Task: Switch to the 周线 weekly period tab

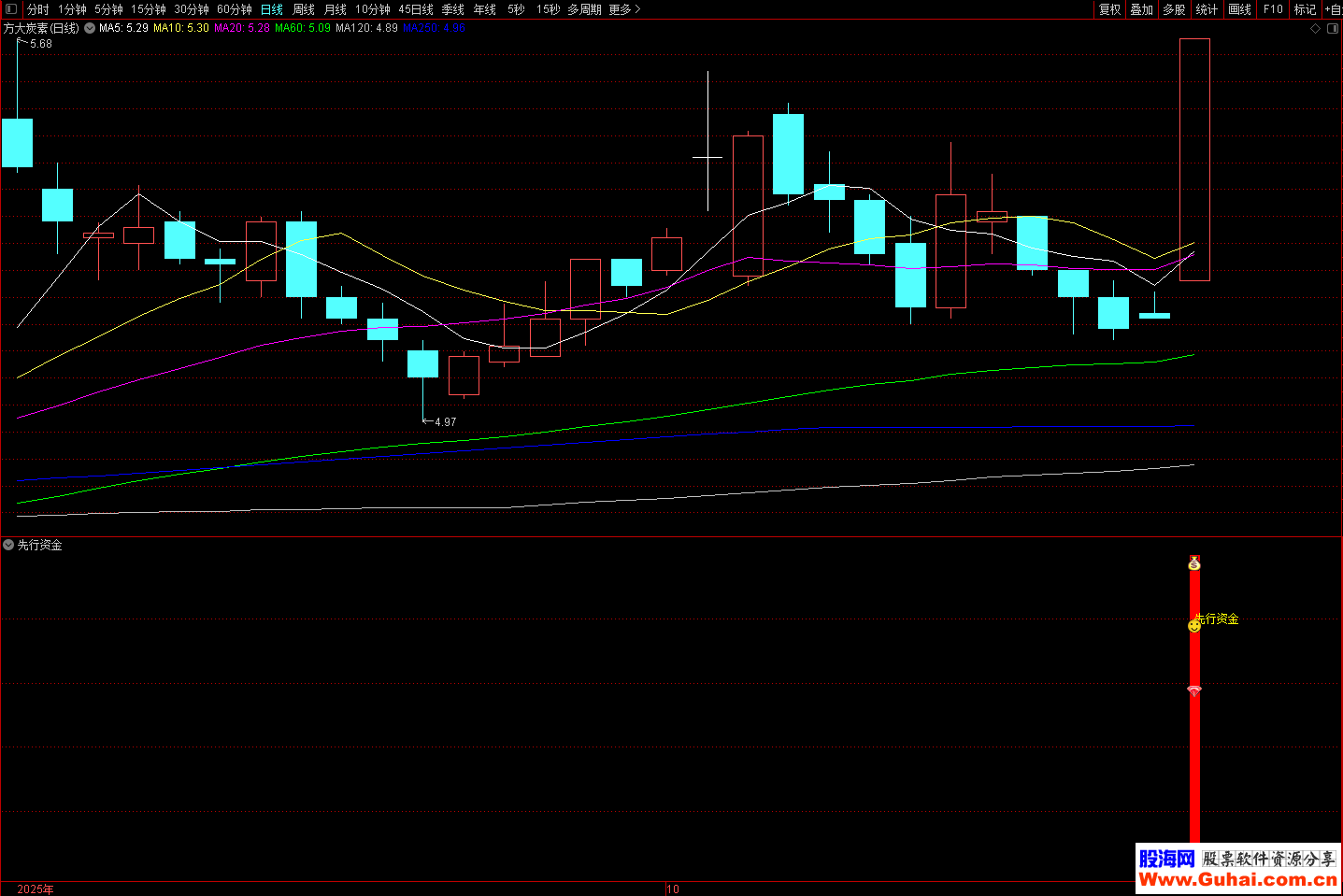Action: (x=304, y=9)
